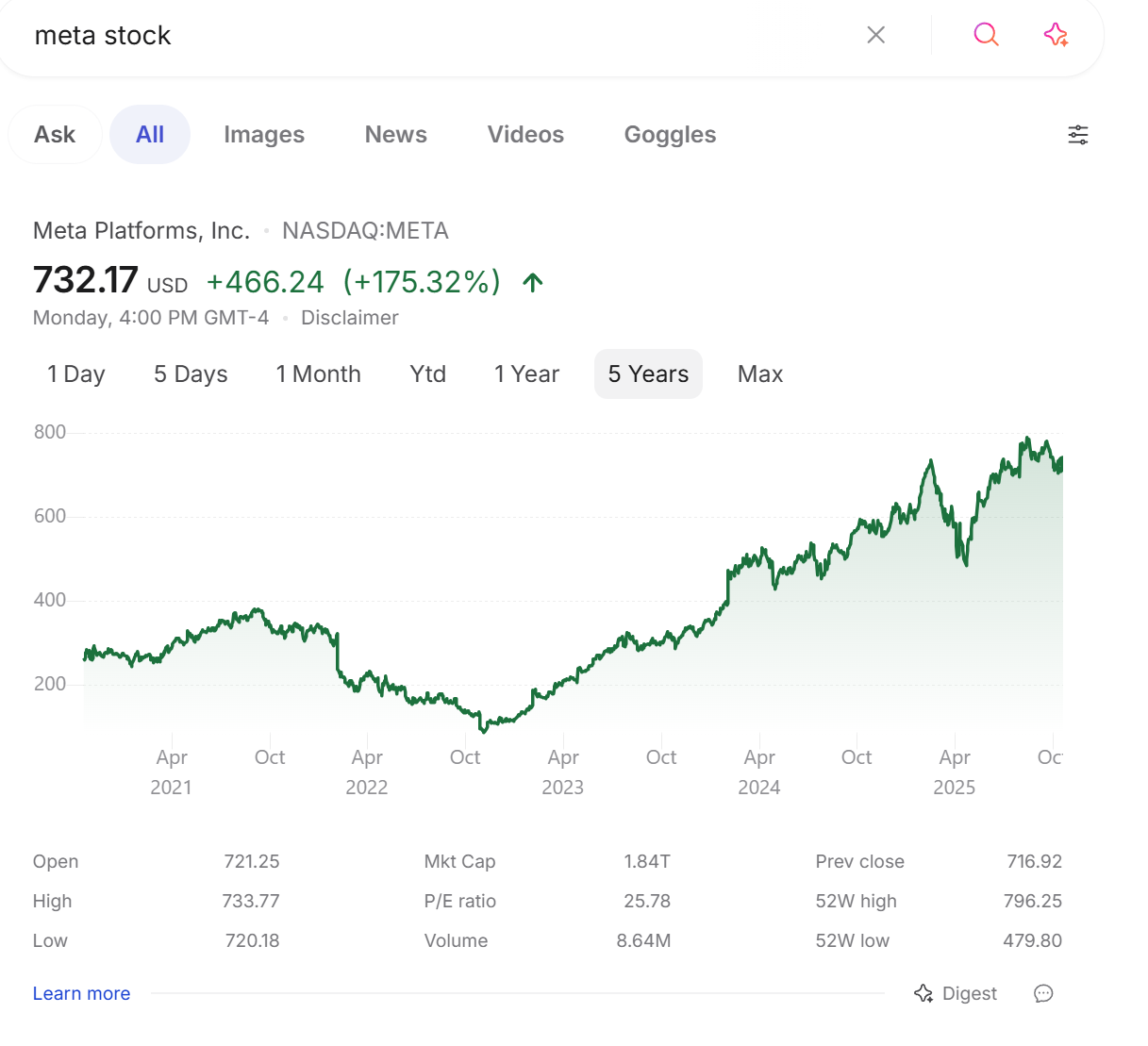Choose the Ytd chart range
The height and width of the screenshot is (1046, 1148).
(428, 374)
